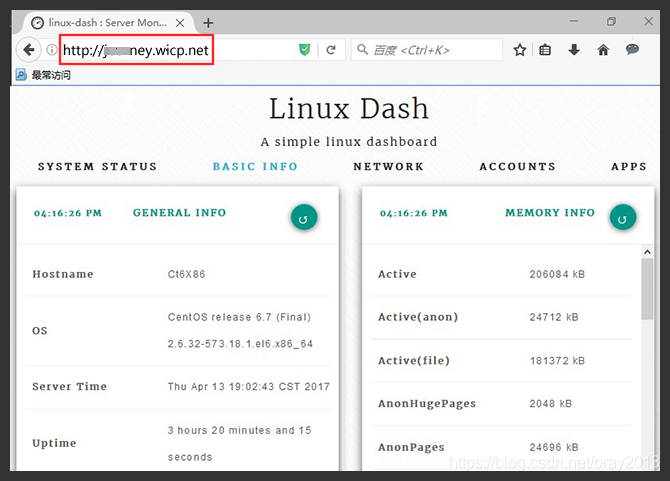
Task: Click the most visited bookmarks folder icon
Action: tap(21, 75)
